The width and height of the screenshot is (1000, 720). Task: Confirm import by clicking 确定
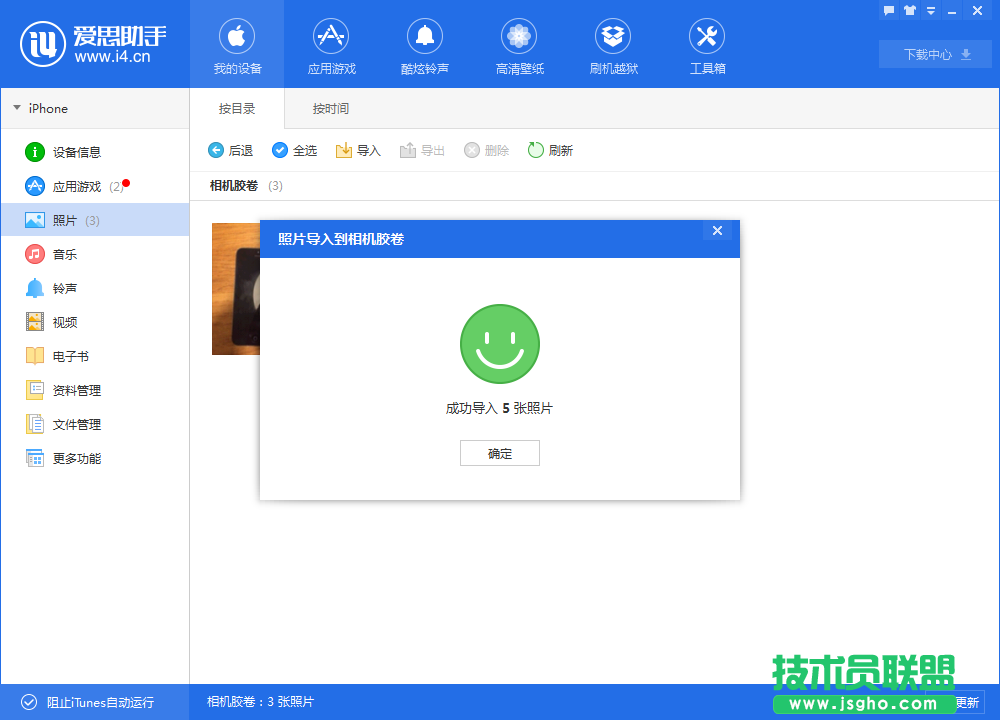click(499, 453)
